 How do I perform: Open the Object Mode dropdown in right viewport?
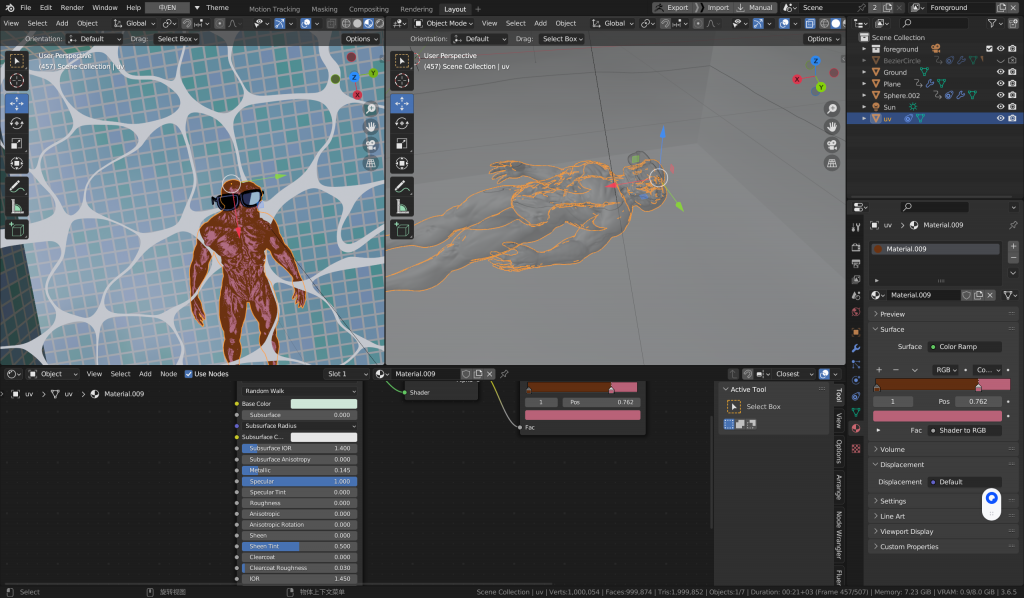tap(445, 23)
